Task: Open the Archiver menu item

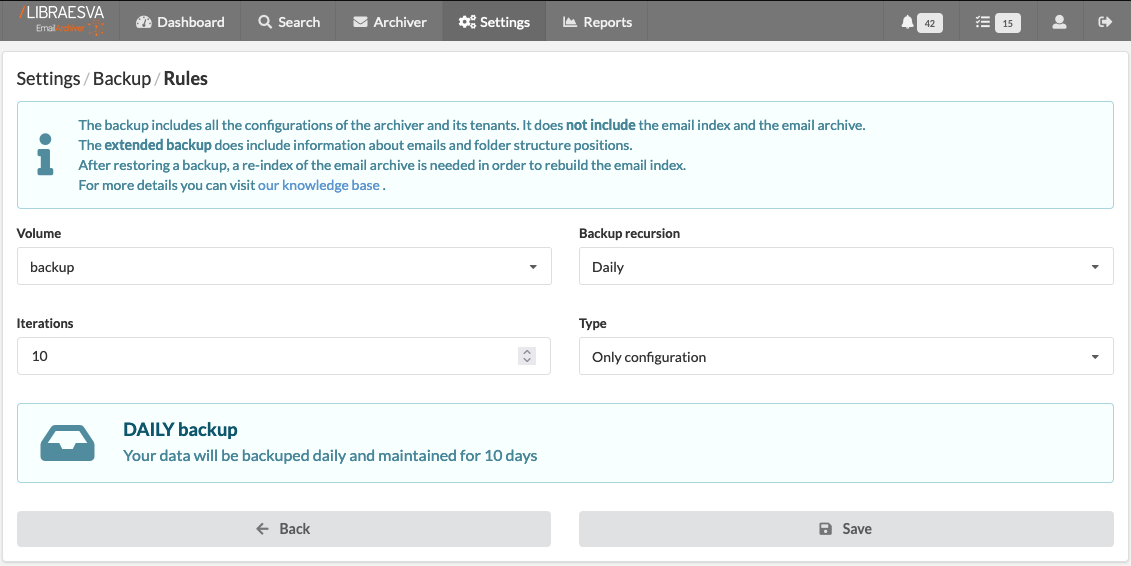Action: pos(390,22)
